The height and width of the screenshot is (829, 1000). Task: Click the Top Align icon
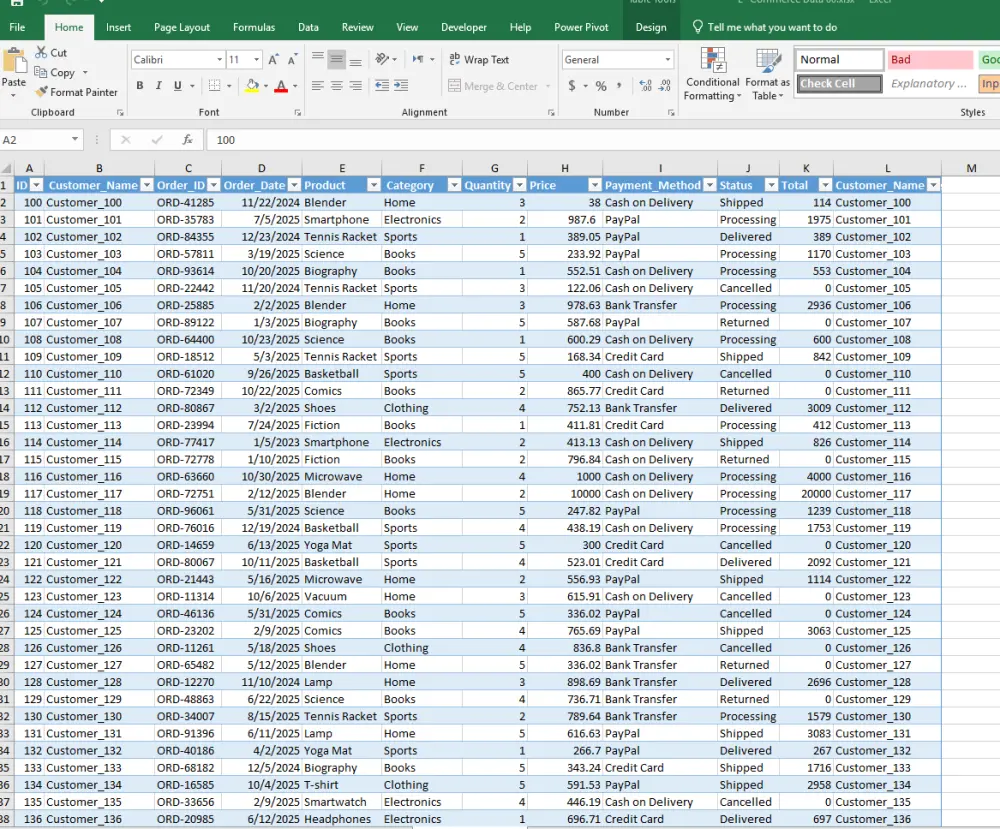tap(318, 59)
